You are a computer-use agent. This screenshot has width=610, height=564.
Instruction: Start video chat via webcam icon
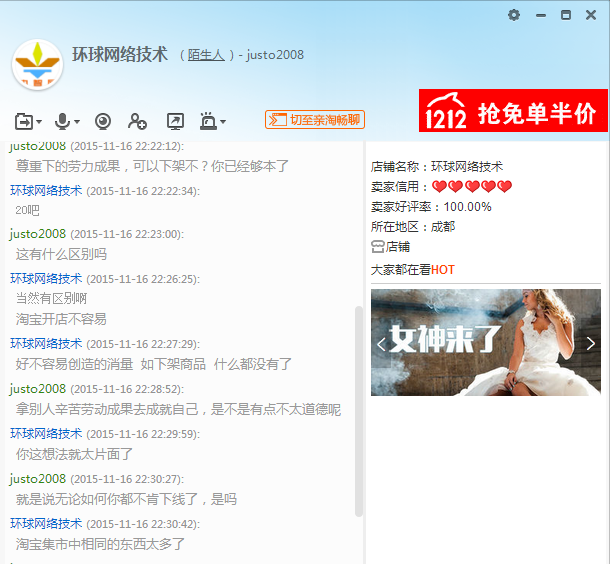pos(103,121)
